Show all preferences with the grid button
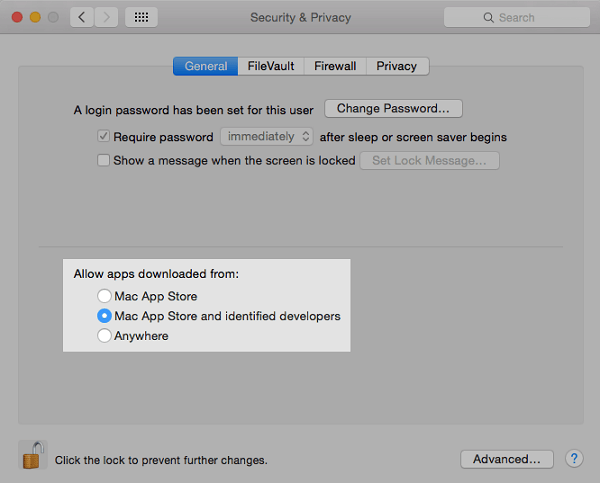Screen dimensions: 600x483 point(141,17)
